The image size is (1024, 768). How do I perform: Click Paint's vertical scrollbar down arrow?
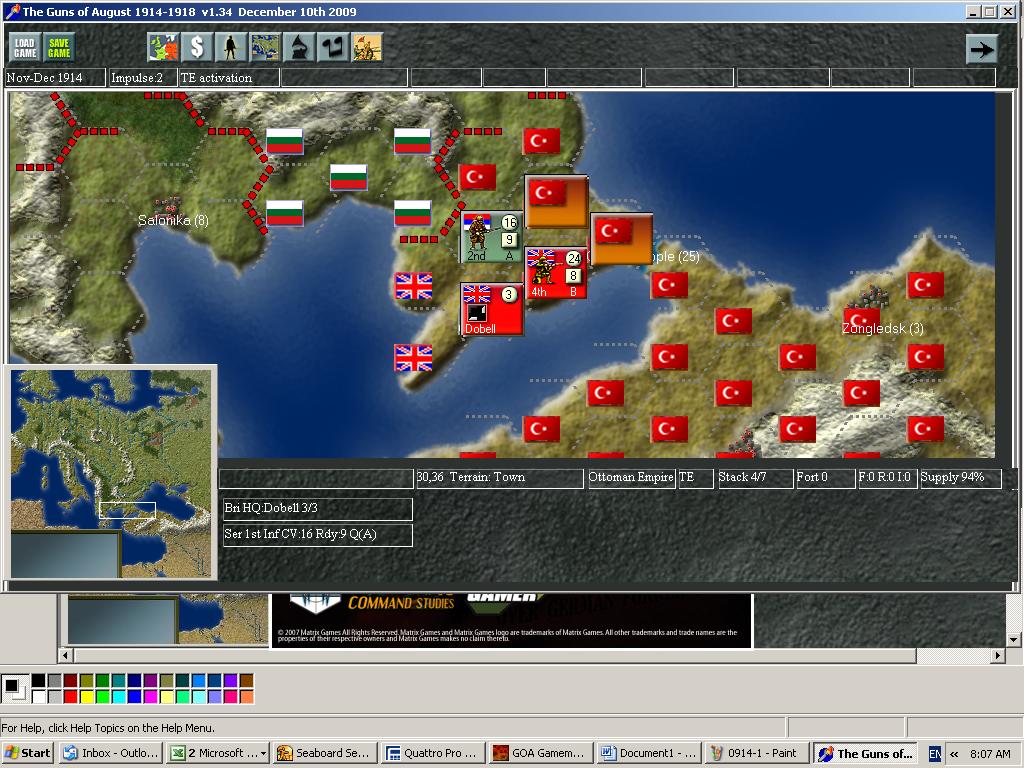pos(1014,639)
